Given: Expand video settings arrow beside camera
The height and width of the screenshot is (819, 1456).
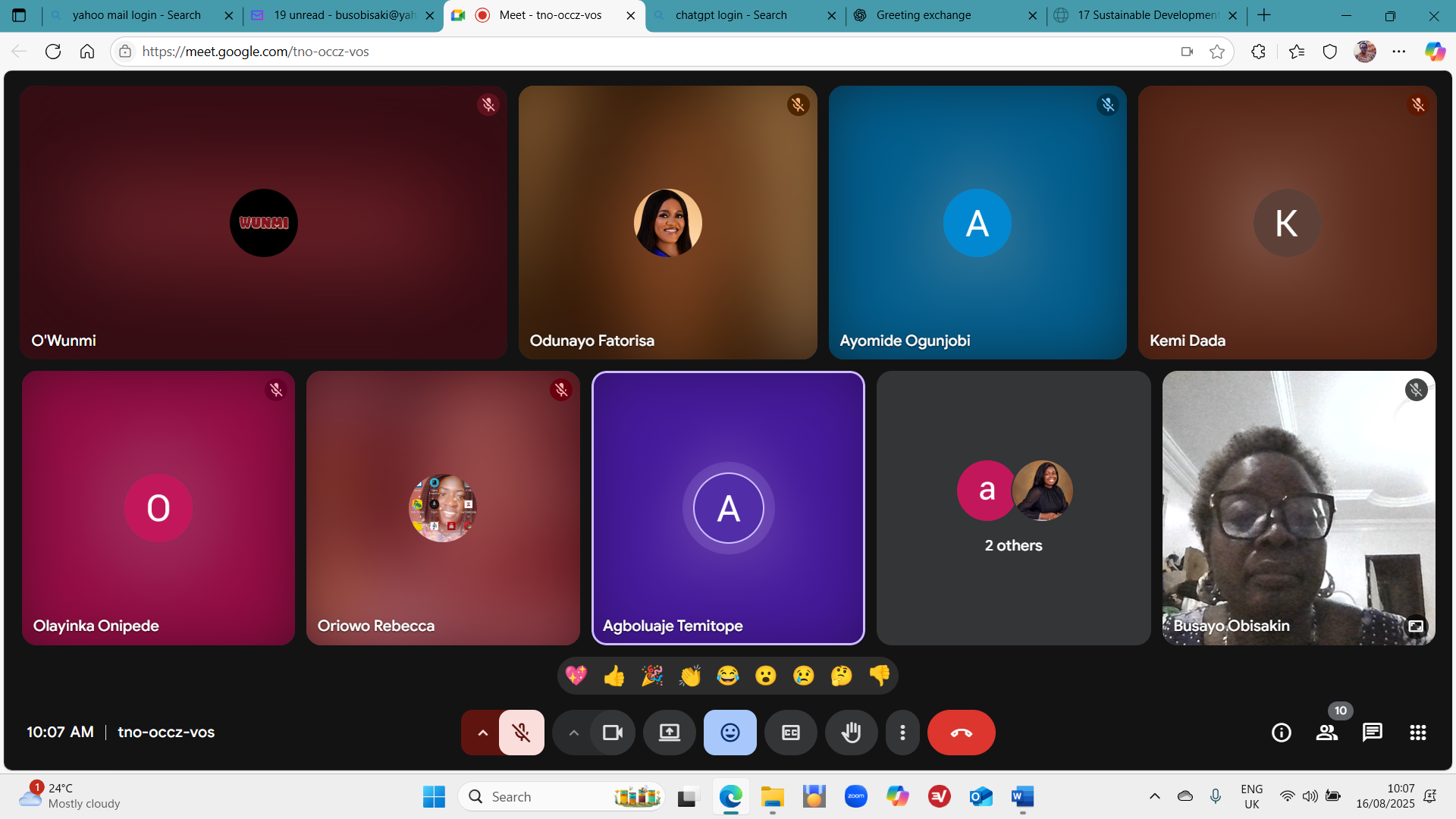Looking at the screenshot, I should [x=573, y=733].
